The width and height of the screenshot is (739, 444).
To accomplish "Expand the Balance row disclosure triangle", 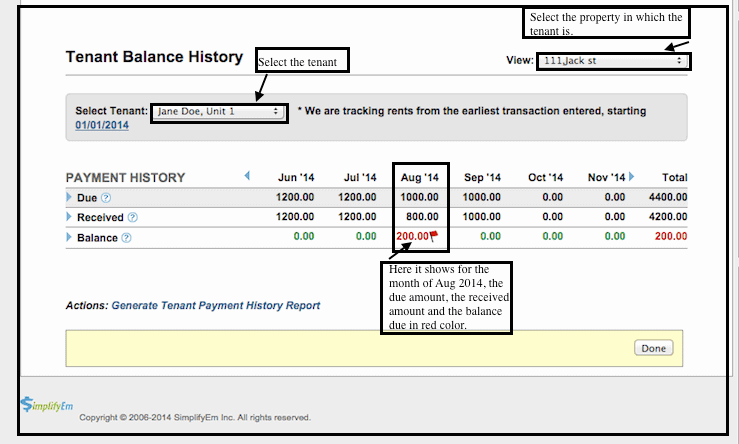I will [x=69, y=238].
